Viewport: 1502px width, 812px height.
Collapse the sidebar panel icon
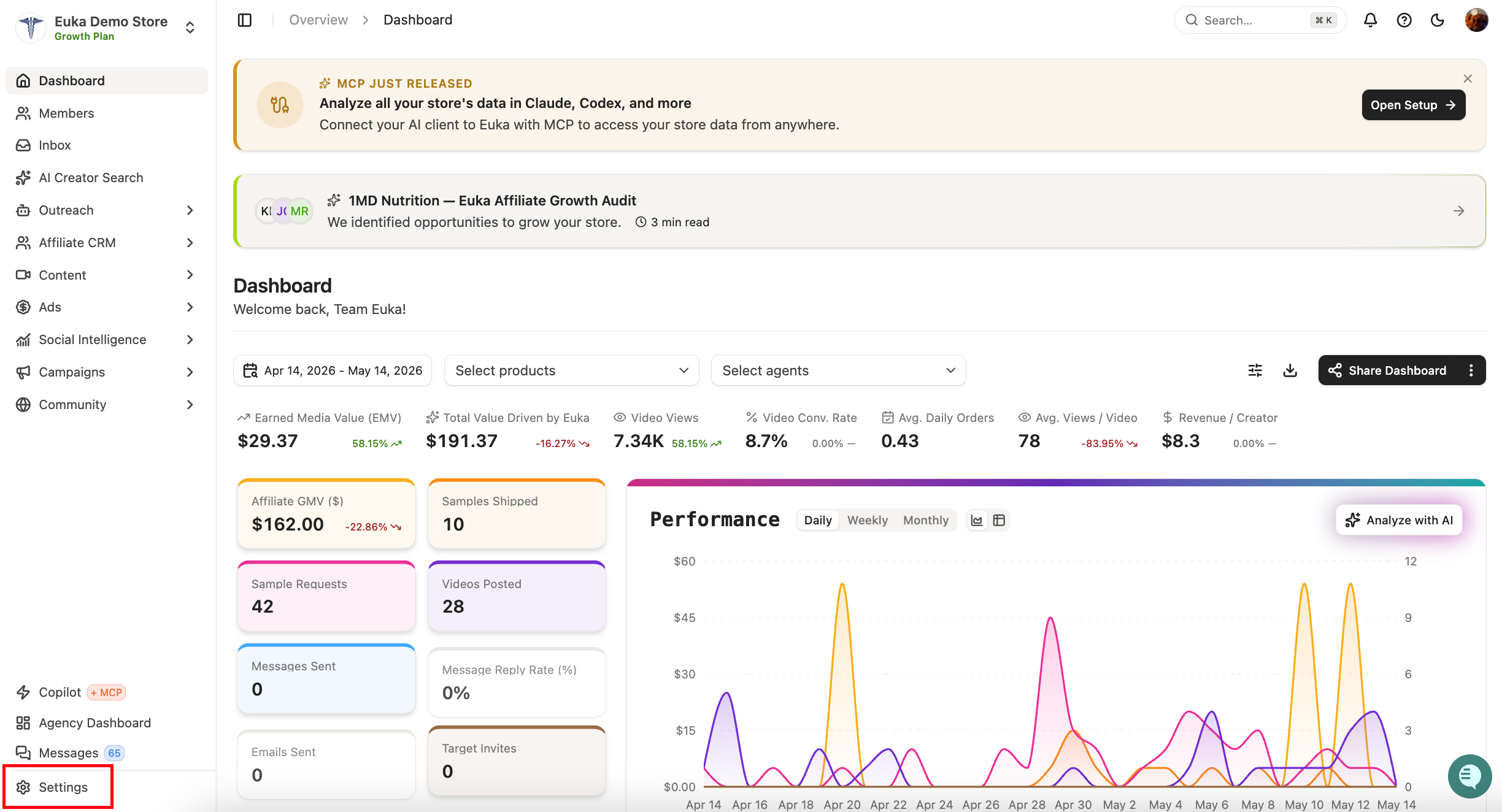pos(244,20)
